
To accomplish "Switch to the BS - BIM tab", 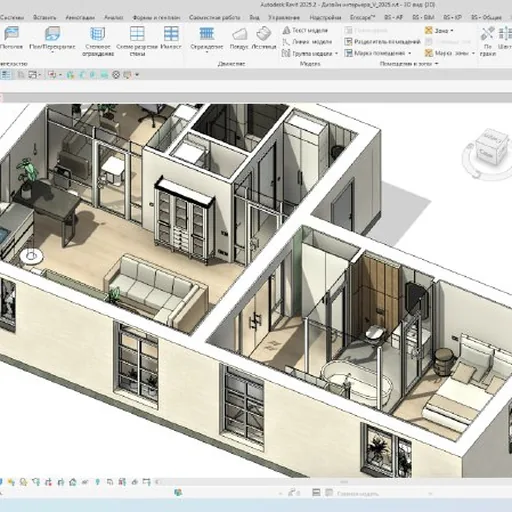I will point(423,17).
